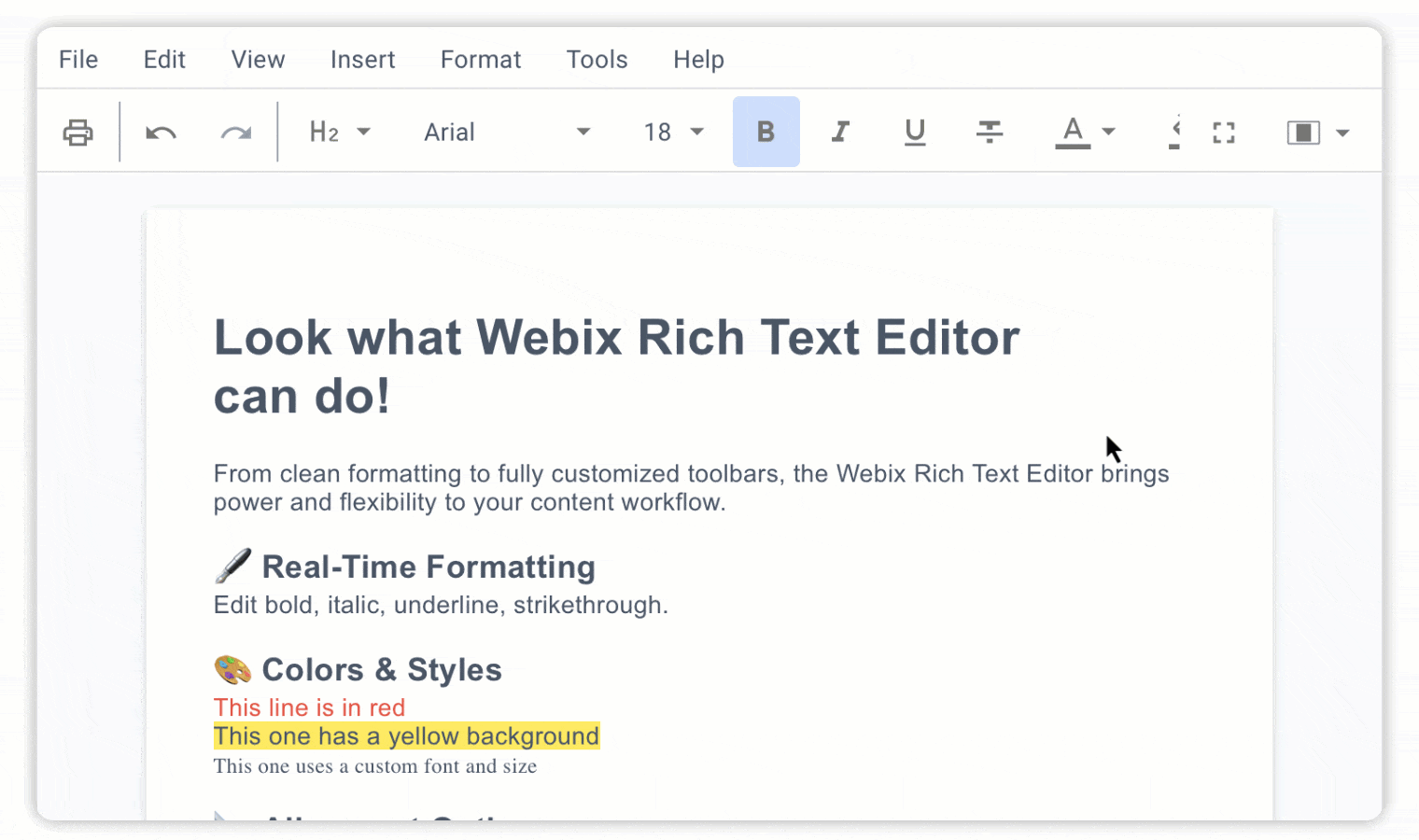The image size is (1419, 840).
Task: Undo the last action
Action: pyautogui.click(x=161, y=133)
